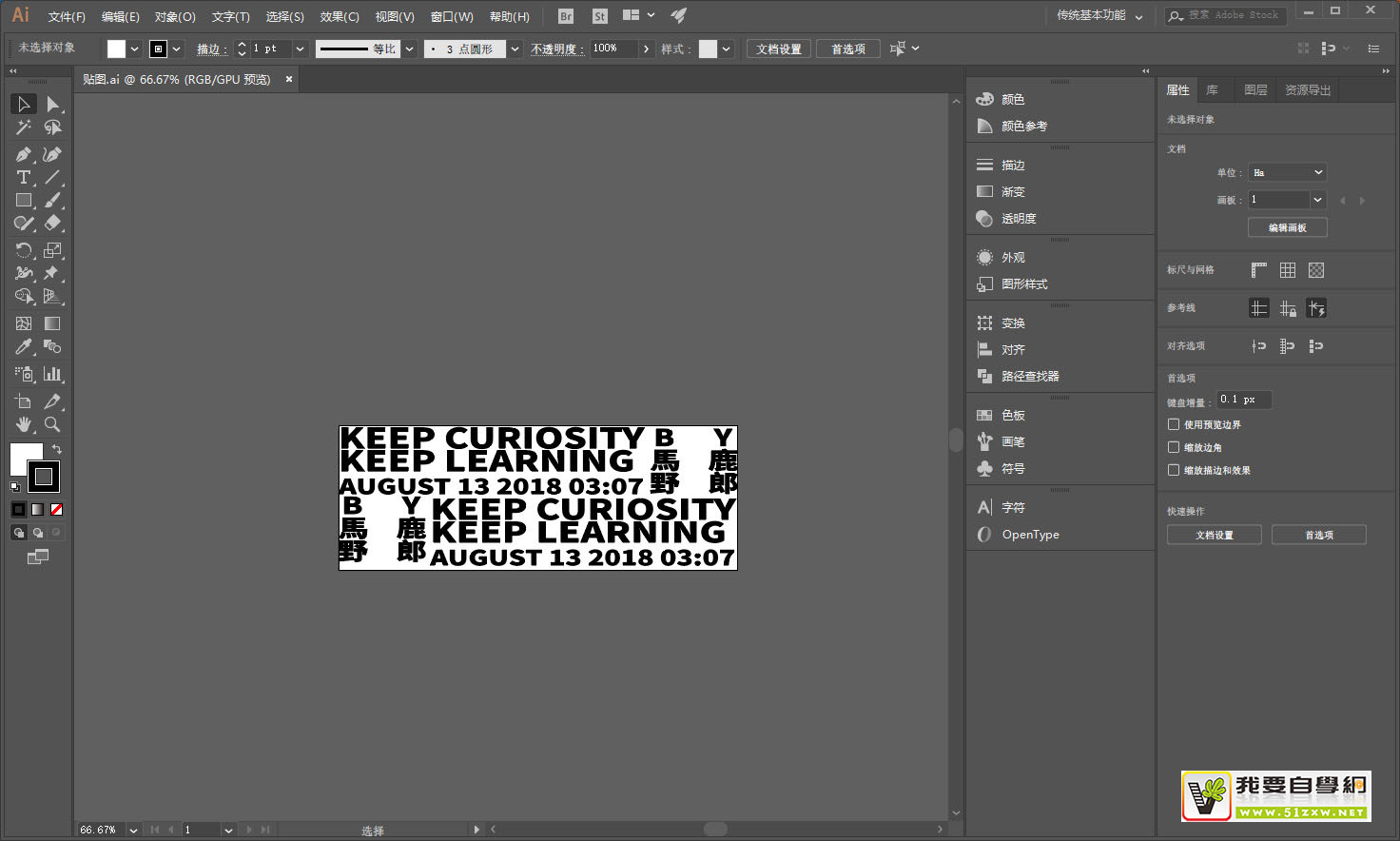Image resolution: width=1400 pixels, height=841 pixels.
Task: Click the 键盘增量 input field
Action: [x=1244, y=400]
